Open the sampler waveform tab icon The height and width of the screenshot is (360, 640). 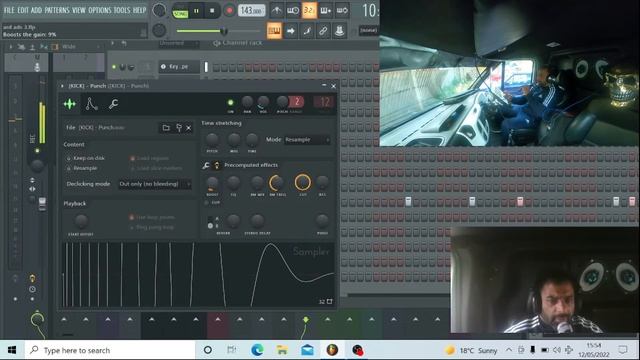70,104
